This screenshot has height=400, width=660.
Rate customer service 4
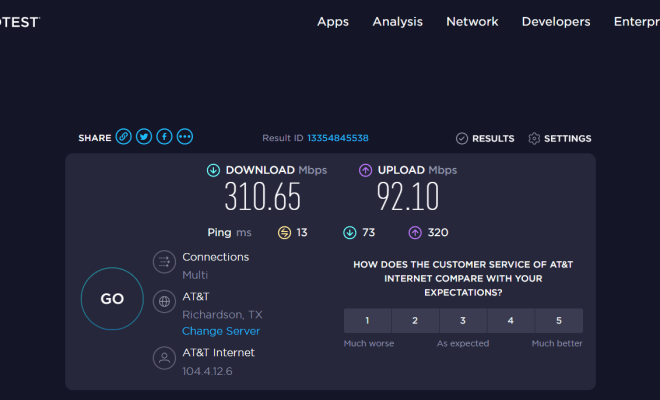click(511, 321)
